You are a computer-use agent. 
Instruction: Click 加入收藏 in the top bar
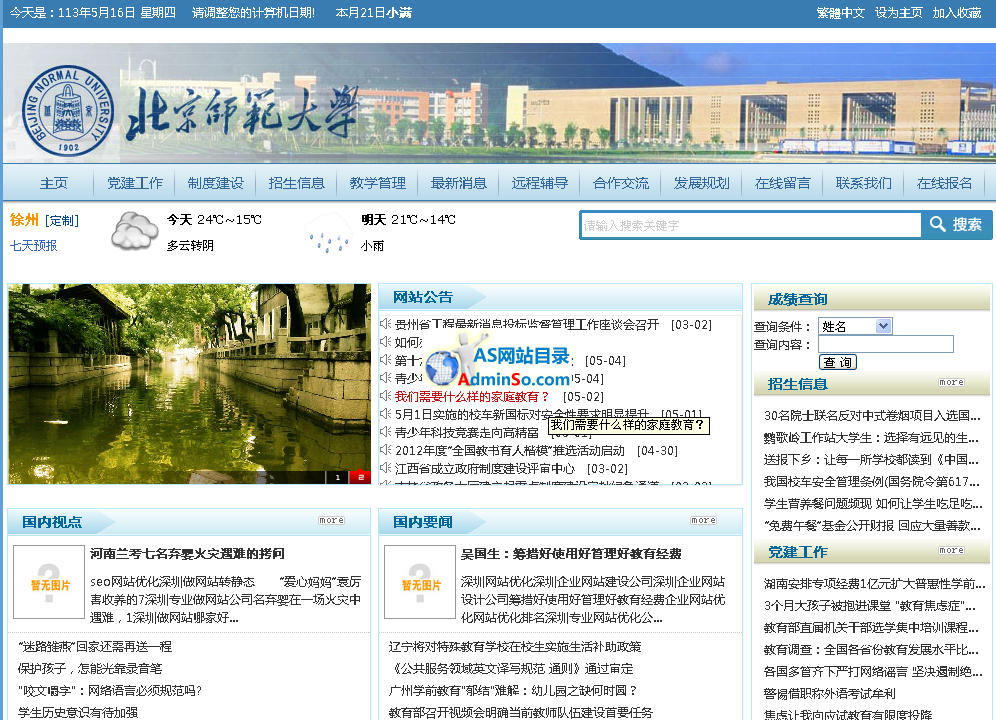957,13
